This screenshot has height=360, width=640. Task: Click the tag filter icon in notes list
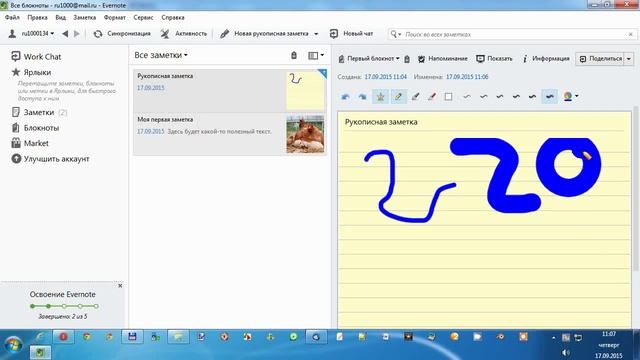294,55
